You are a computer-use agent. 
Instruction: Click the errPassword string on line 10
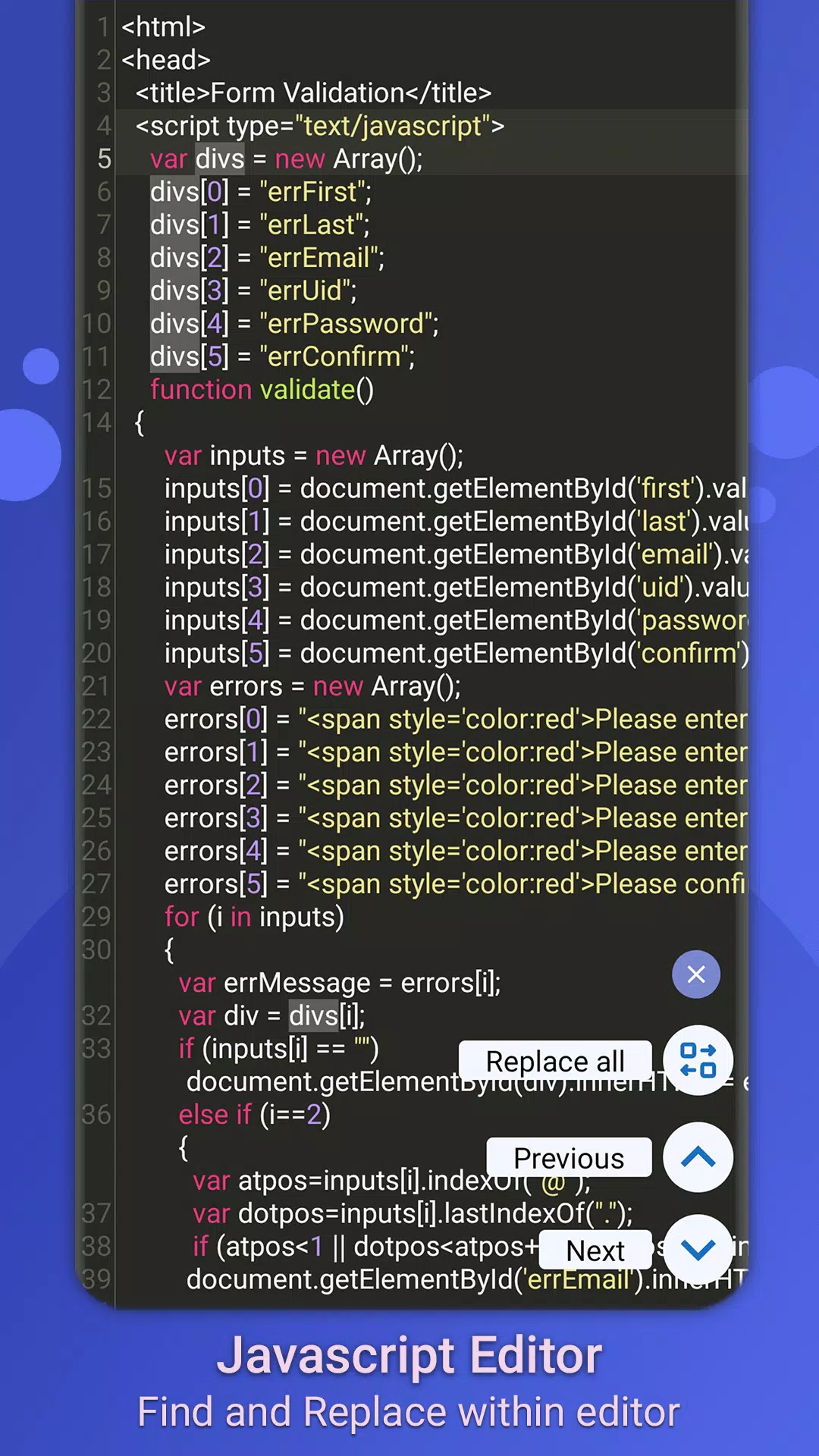pos(348,324)
